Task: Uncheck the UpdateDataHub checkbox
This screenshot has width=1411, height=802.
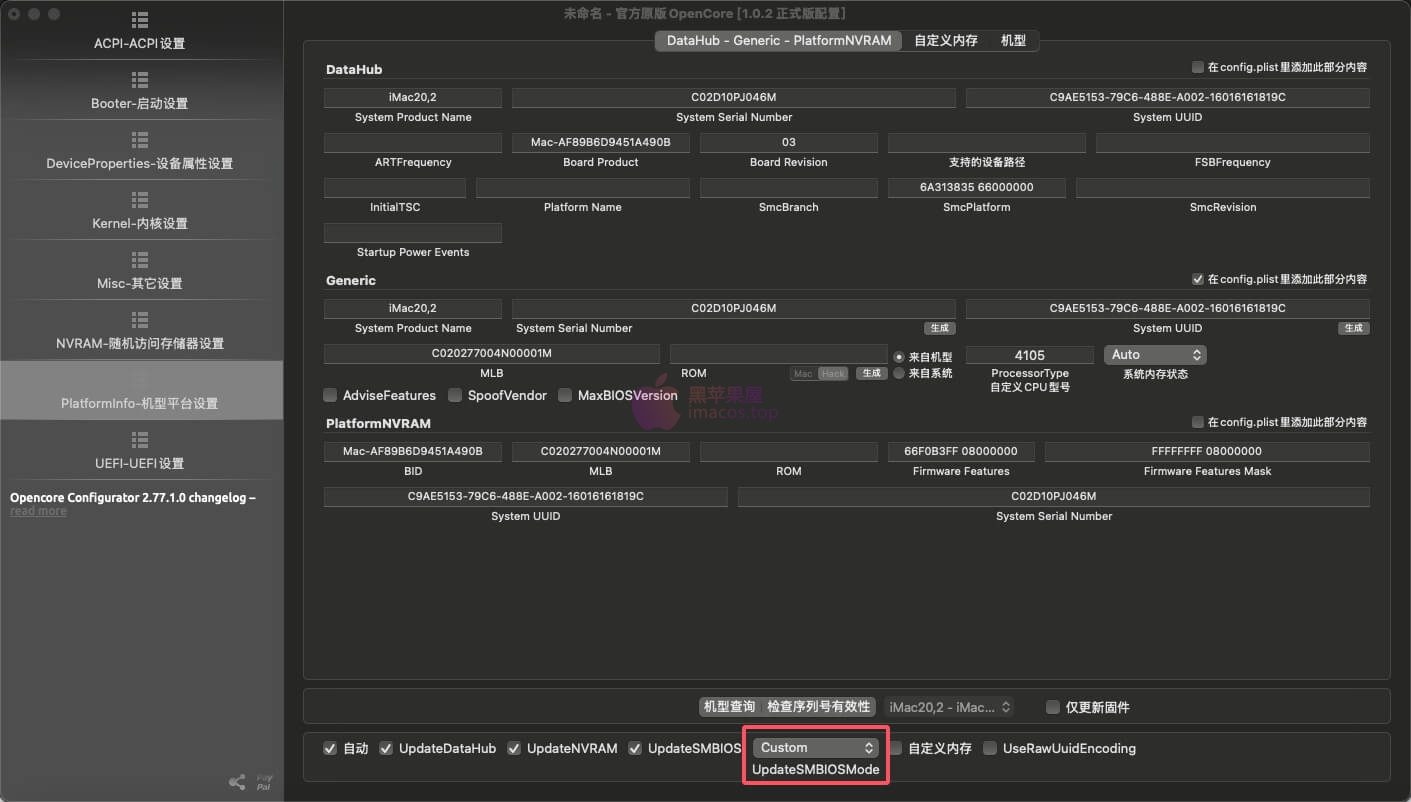Action: point(386,748)
